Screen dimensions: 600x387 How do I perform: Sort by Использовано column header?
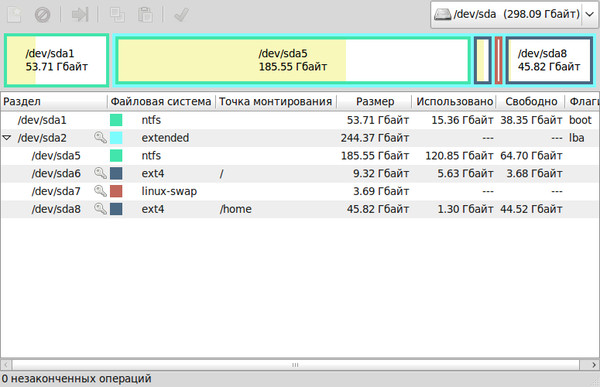pyautogui.click(x=454, y=101)
